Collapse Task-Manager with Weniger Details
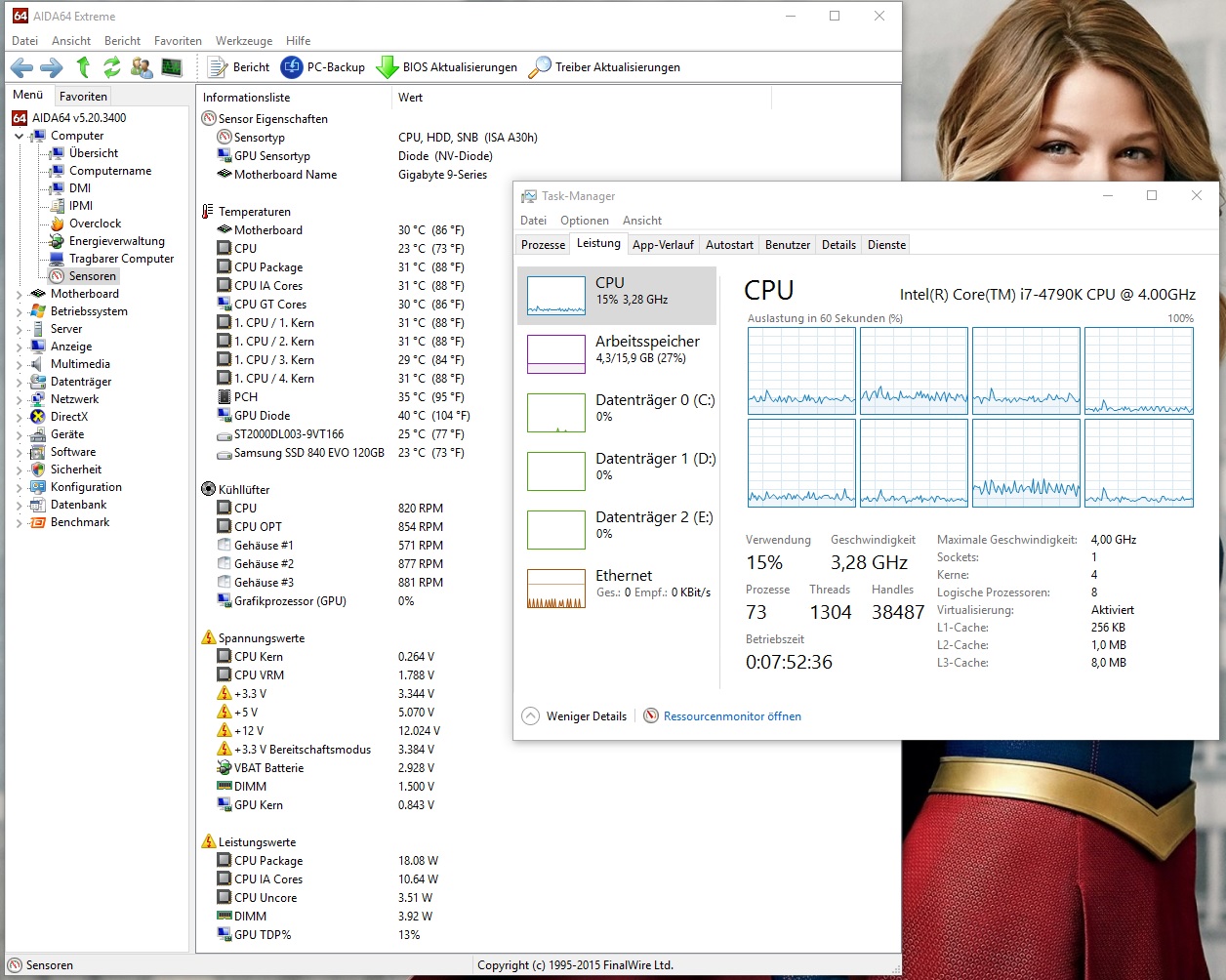Viewport: 1226px width, 980px height. tap(574, 716)
